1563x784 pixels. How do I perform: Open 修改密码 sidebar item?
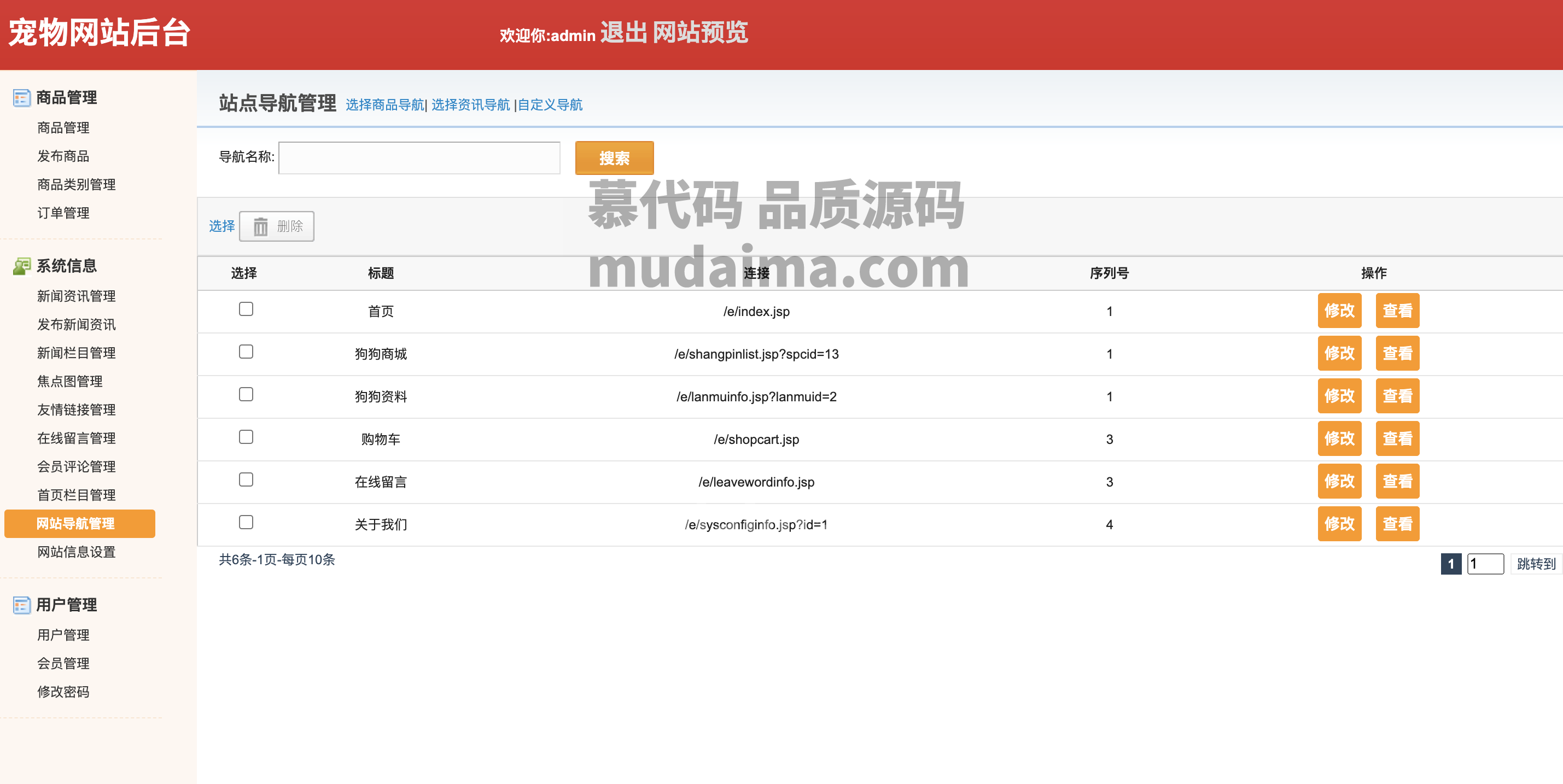click(63, 692)
